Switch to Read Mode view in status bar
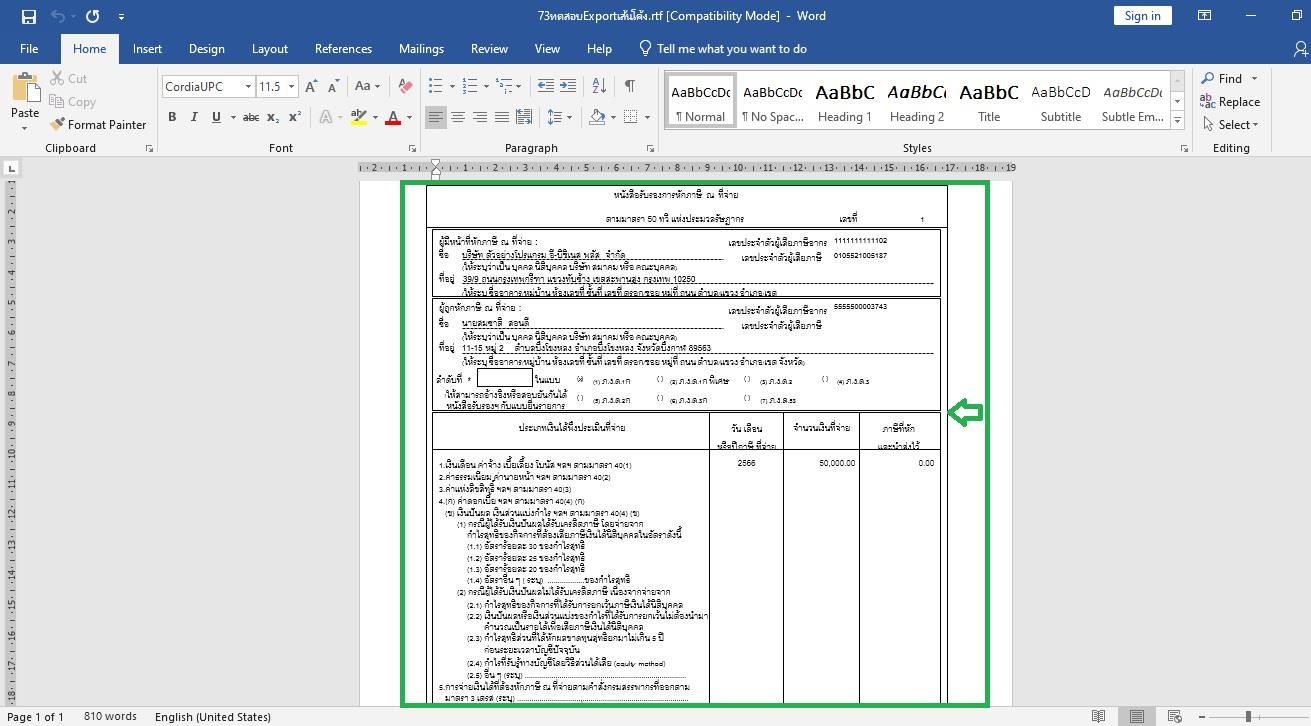The width and height of the screenshot is (1311, 726). coord(1099,716)
